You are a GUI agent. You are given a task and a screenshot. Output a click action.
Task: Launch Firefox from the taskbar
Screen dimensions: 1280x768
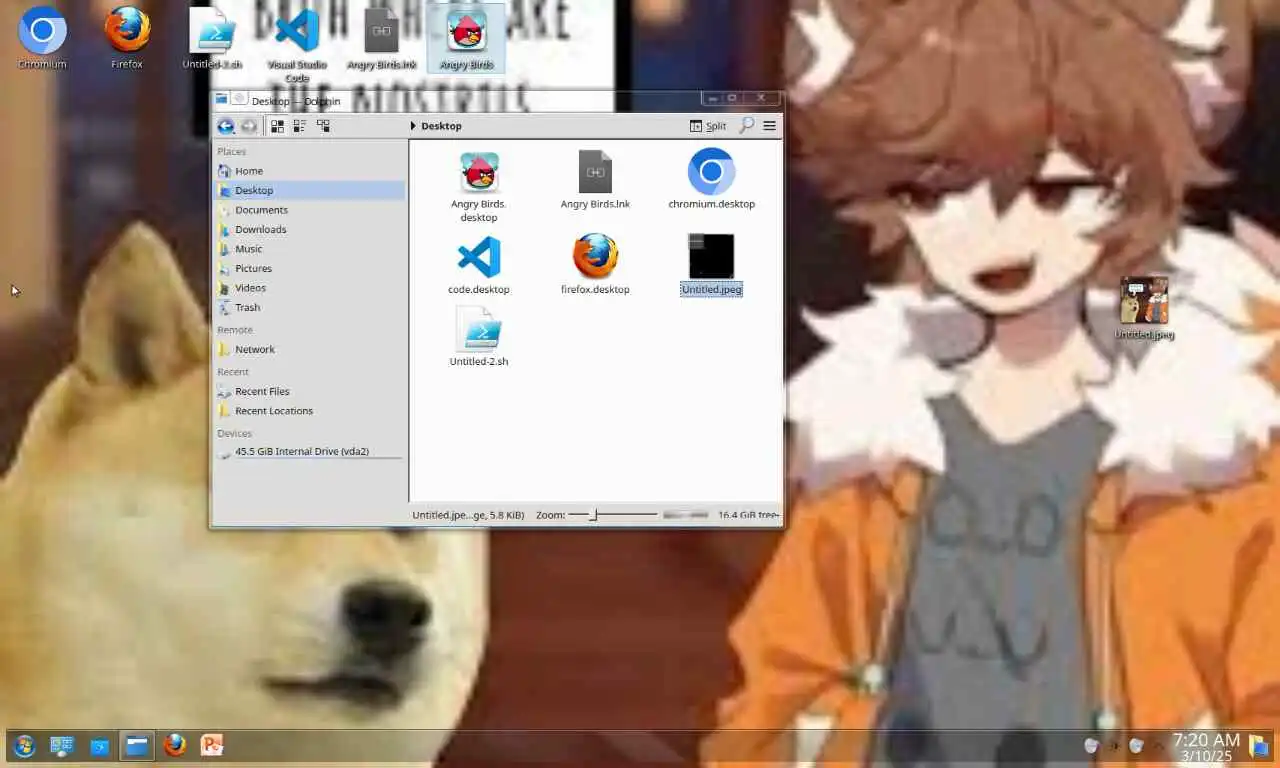(x=175, y=745)
